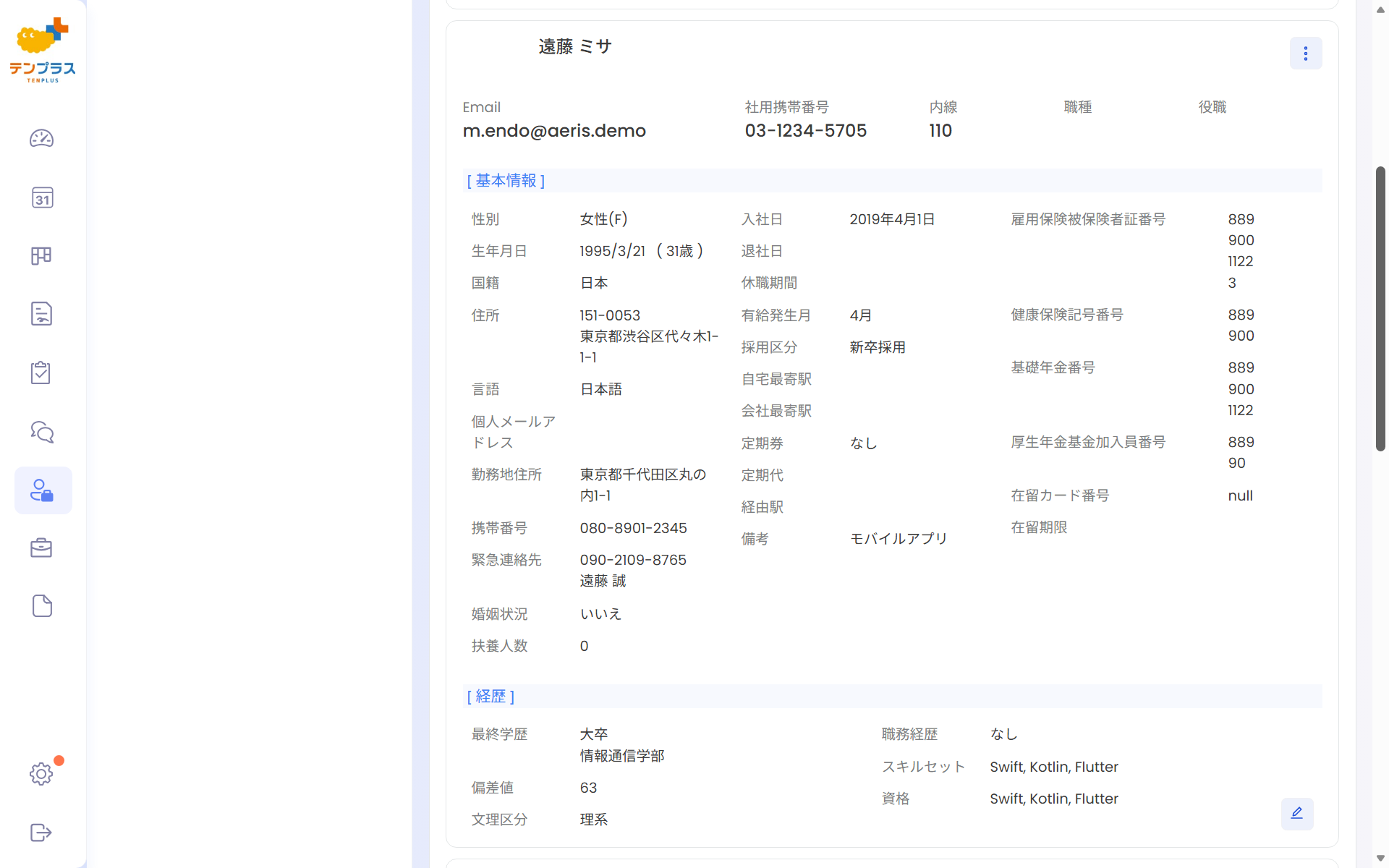The image size is (1389, 868).
Task: Click the faculty 情報通信学部
Action: [x=622, y=756]
